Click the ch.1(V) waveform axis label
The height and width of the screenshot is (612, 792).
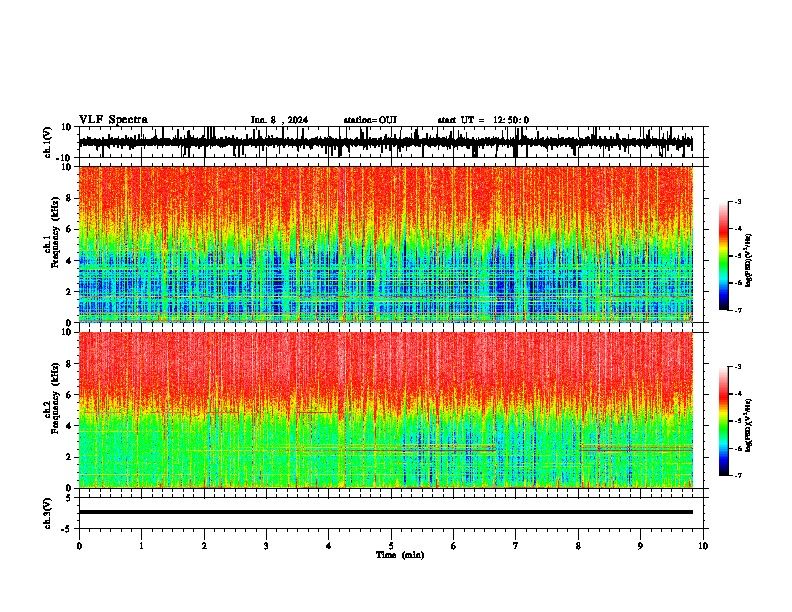(x=48, y=142)
